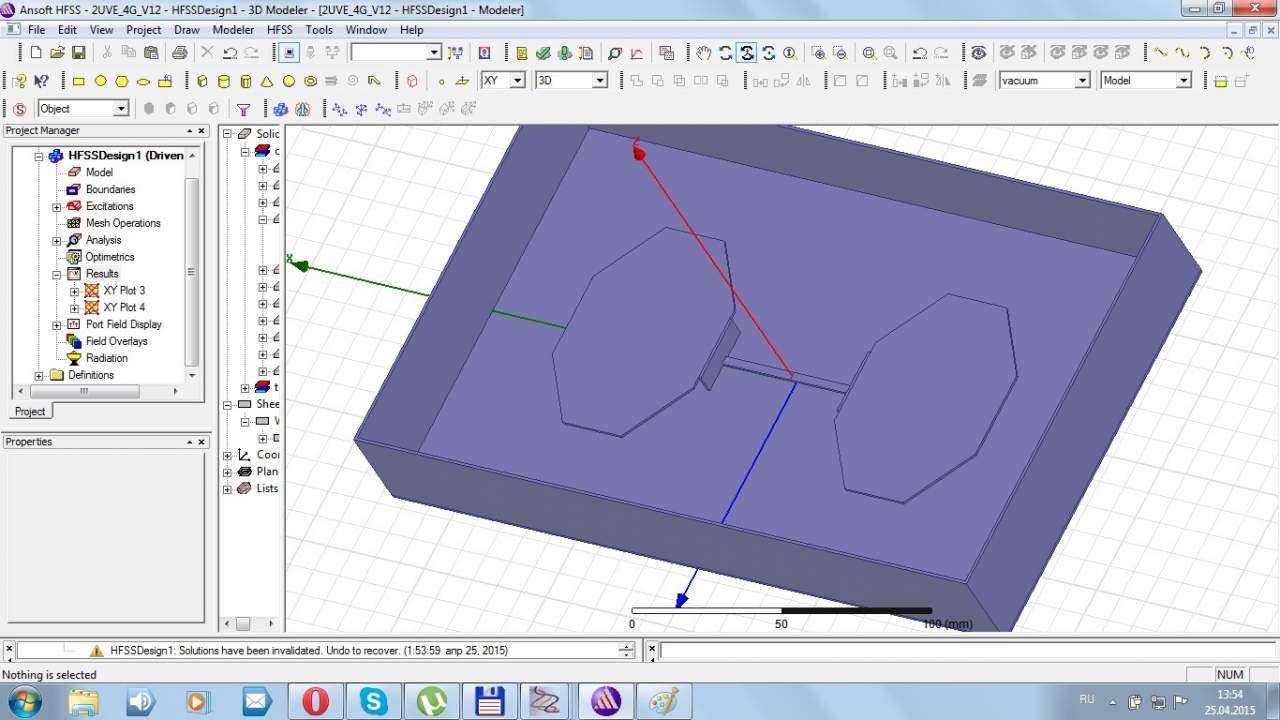Open the vacuum material dropdown

coord(1082,81)
